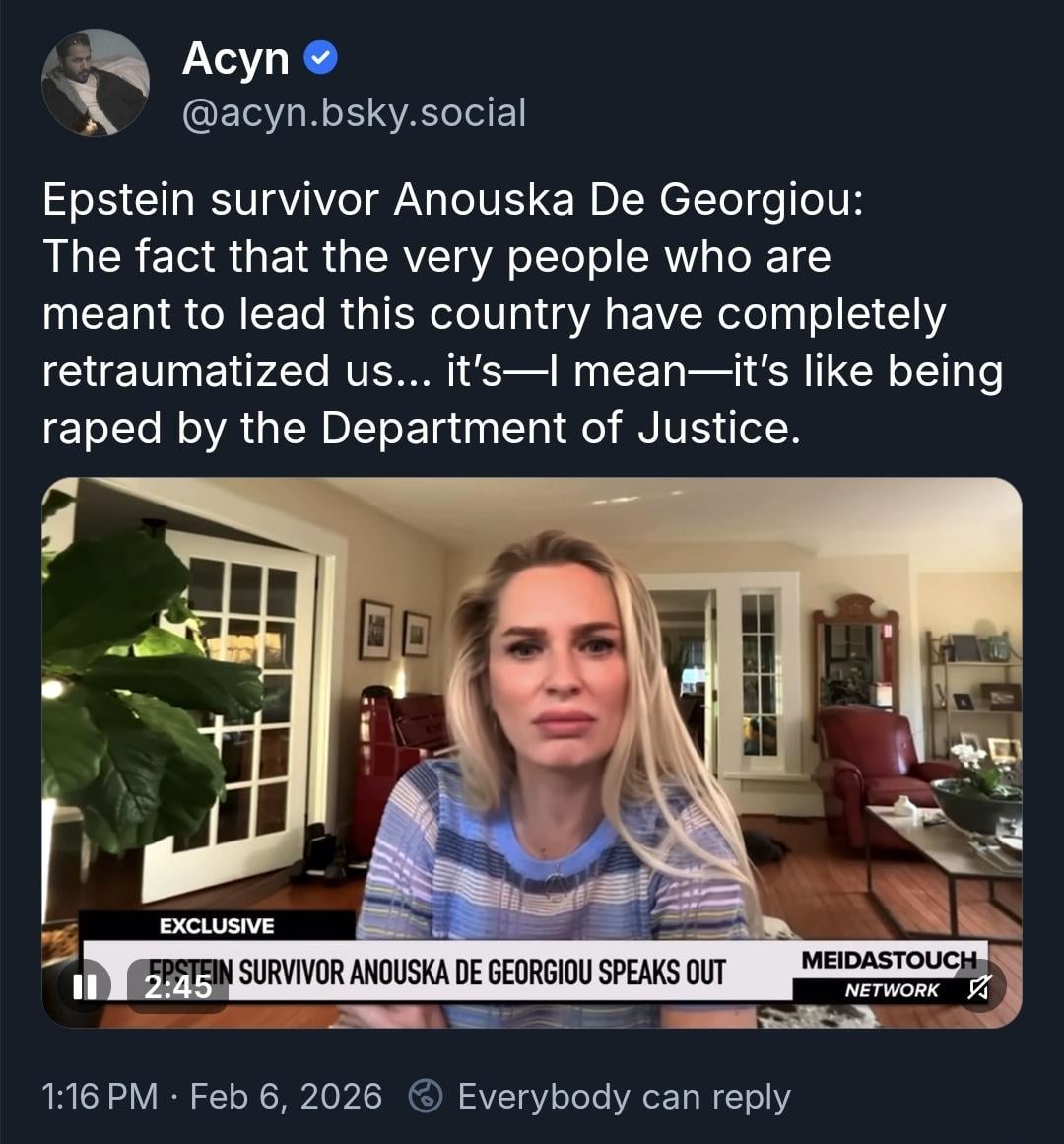The height and width of the screenshot is (1144, 1064).
Task: Unmute the video using the speaker icon
Action: [978, 987]
